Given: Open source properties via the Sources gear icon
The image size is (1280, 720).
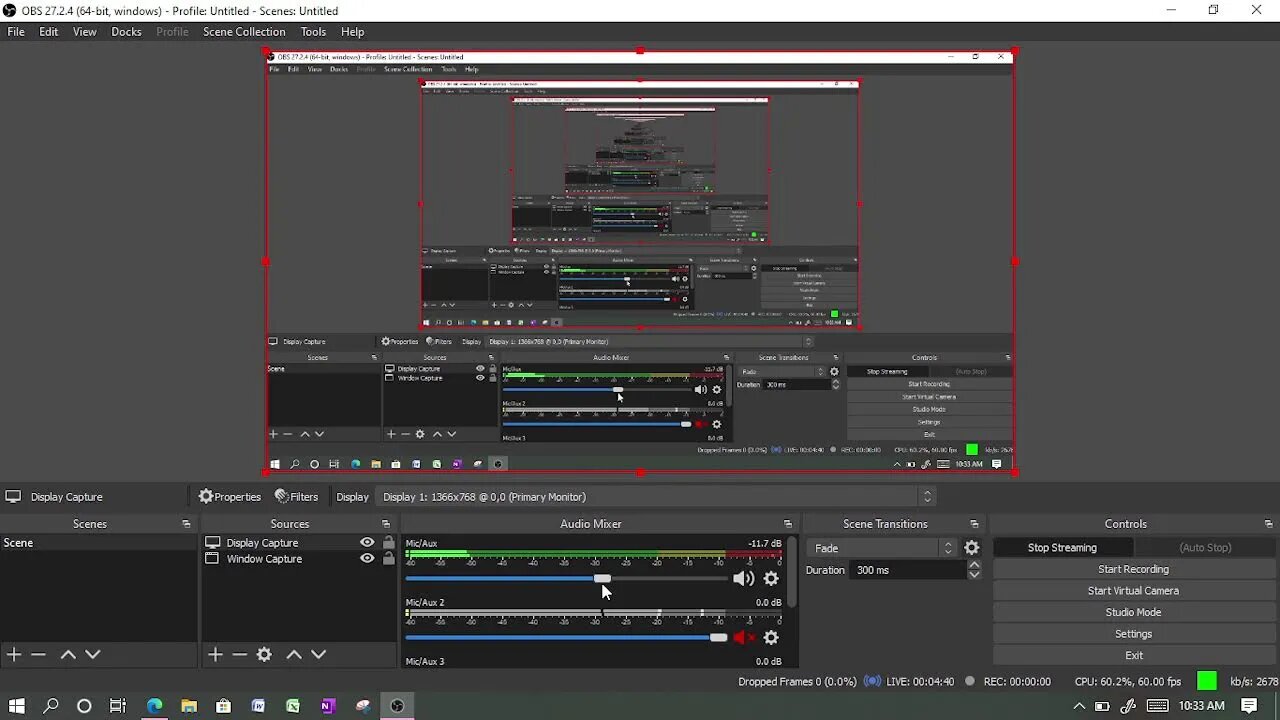Looking at the screenshot, I should coord(264,655).
